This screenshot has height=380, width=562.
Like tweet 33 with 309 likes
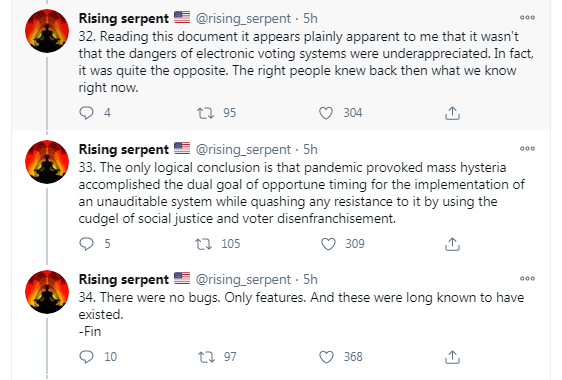pyautogui.click(x=328, y=244)
